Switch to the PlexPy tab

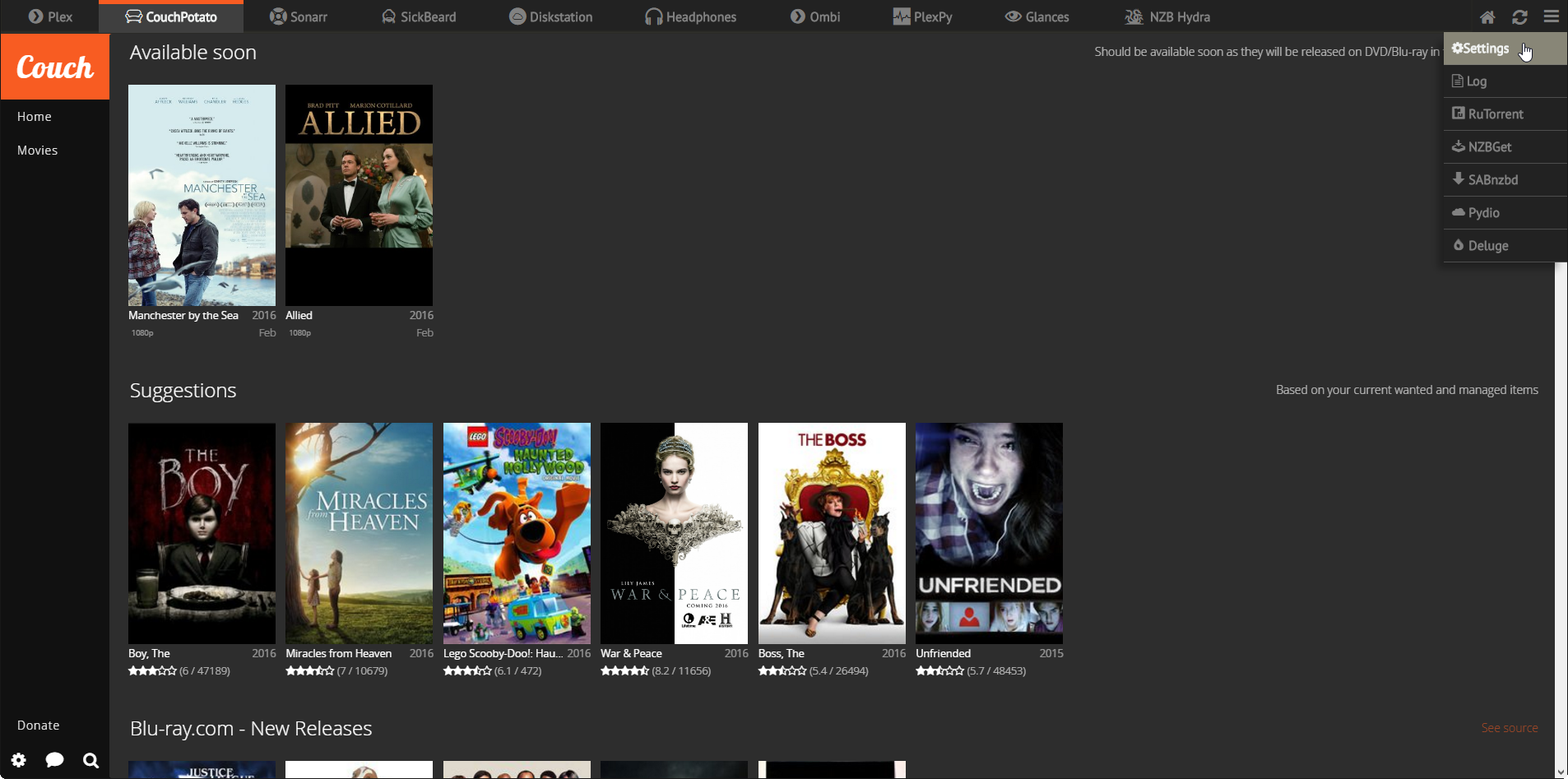[x=922, y=16]
